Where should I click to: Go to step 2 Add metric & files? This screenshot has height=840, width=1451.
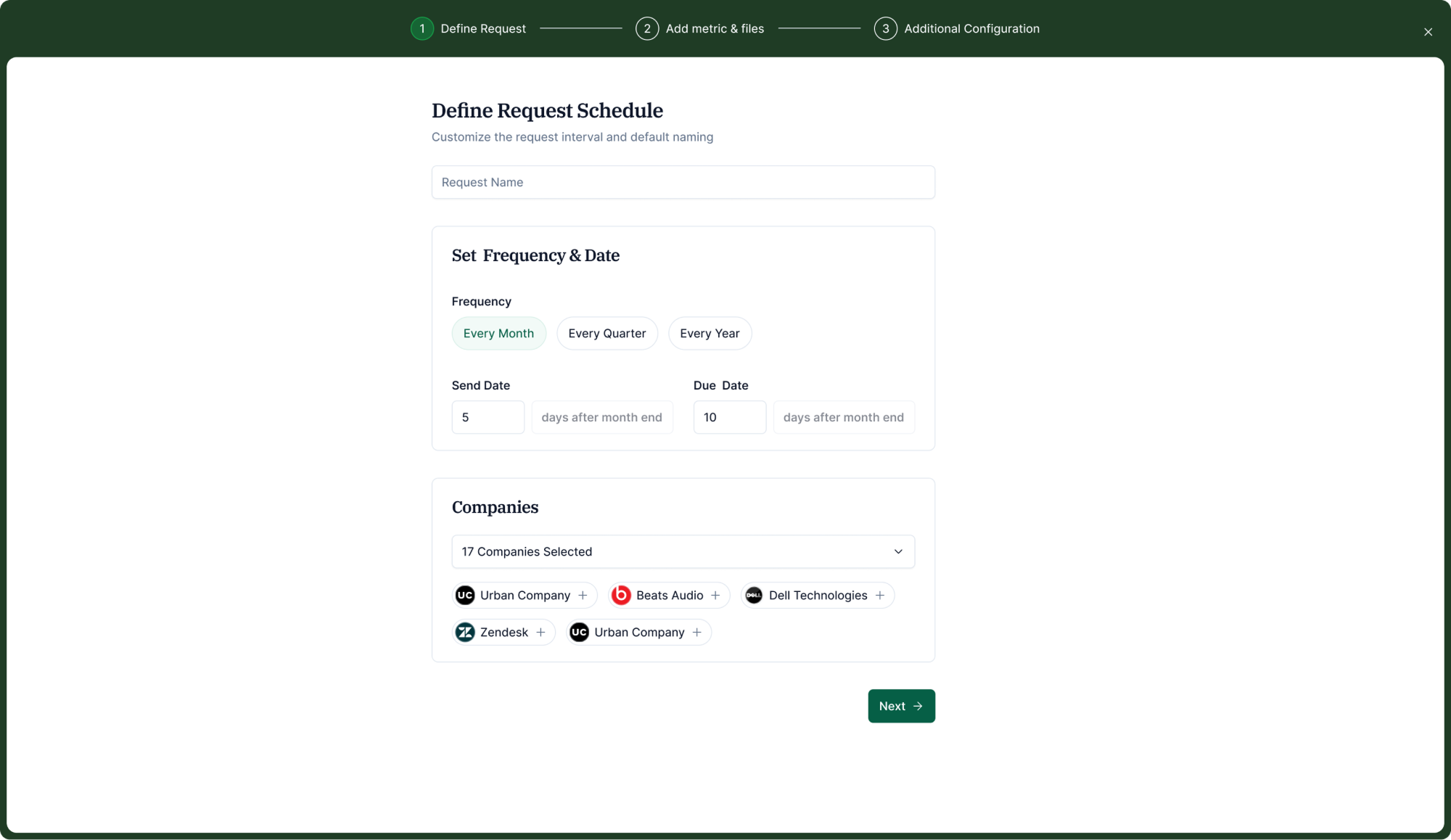[x=699, y=28]
